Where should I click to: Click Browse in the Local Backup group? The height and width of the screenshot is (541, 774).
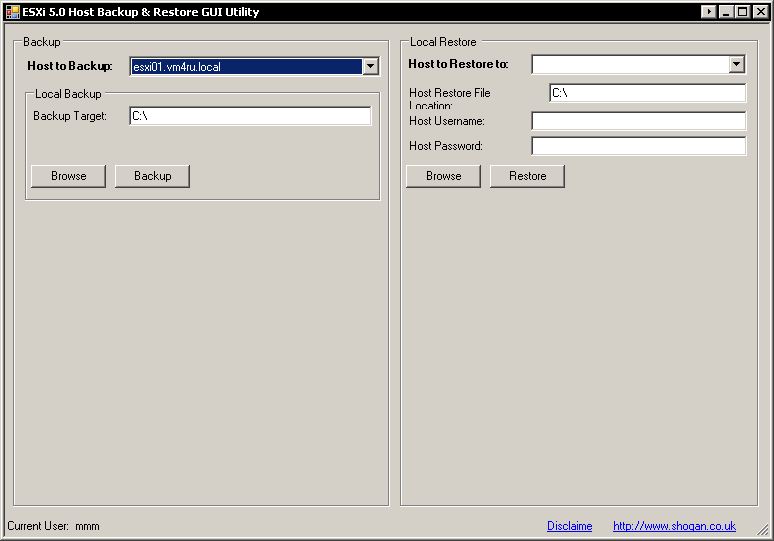pos(69,176)
